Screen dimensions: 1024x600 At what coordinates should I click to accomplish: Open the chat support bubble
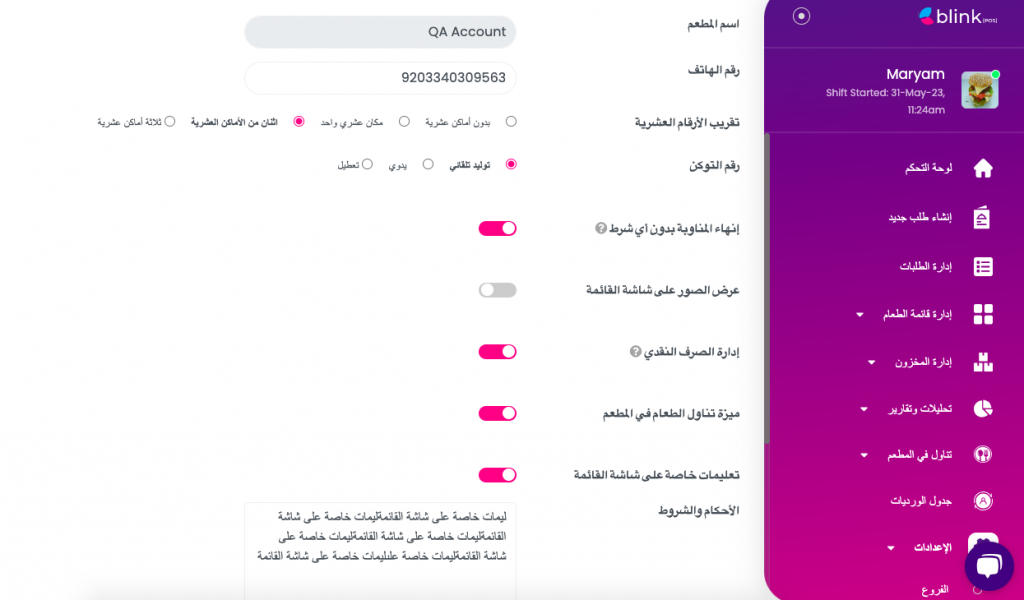[988, 566]
